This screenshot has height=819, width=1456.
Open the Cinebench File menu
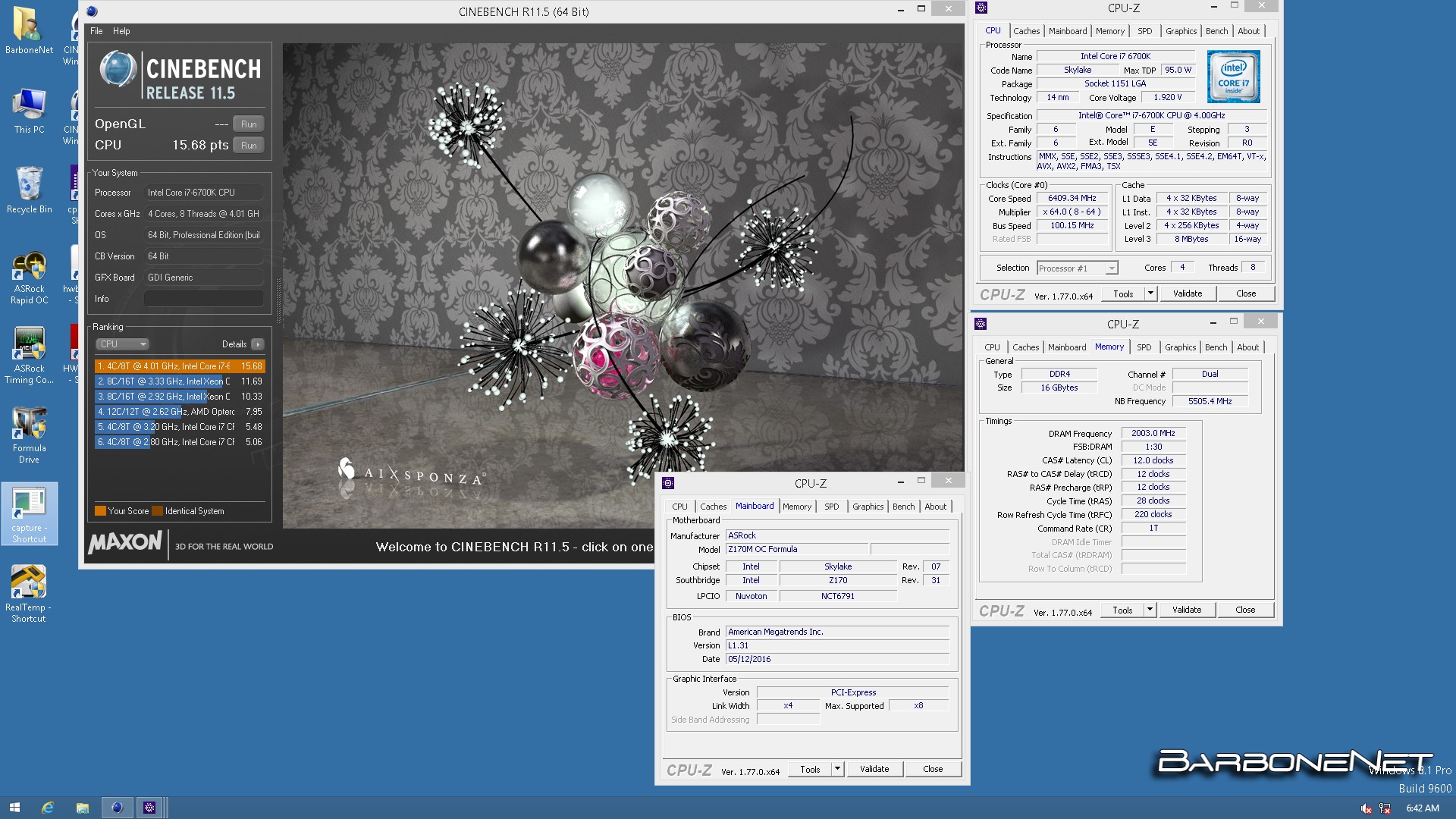96,31
